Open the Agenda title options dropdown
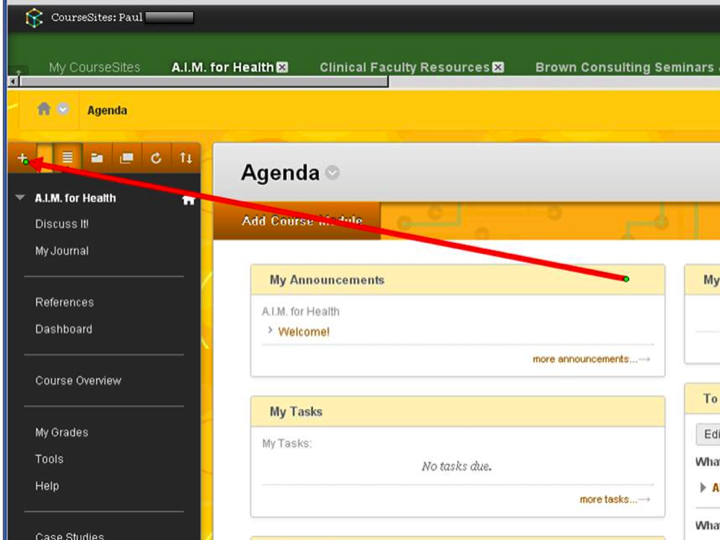The width and height of the screenshot is (720, 540). [x=332, y=173]
